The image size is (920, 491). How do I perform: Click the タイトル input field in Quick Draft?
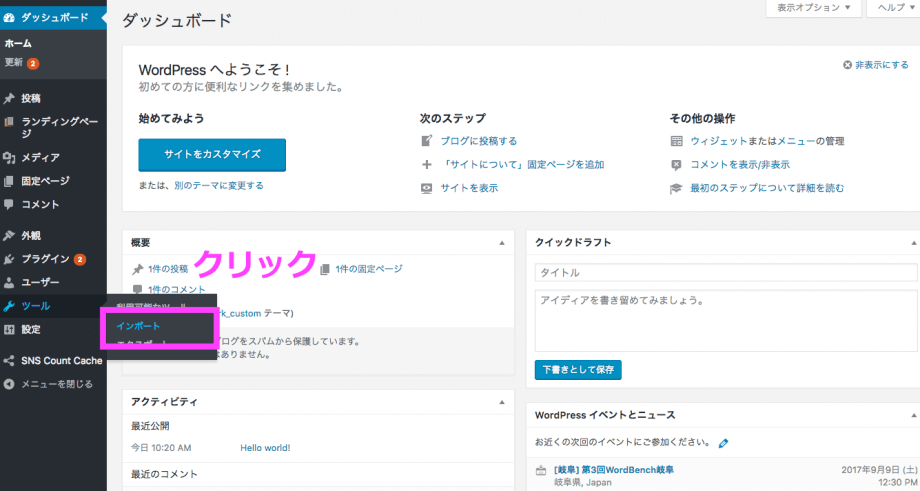725,272
